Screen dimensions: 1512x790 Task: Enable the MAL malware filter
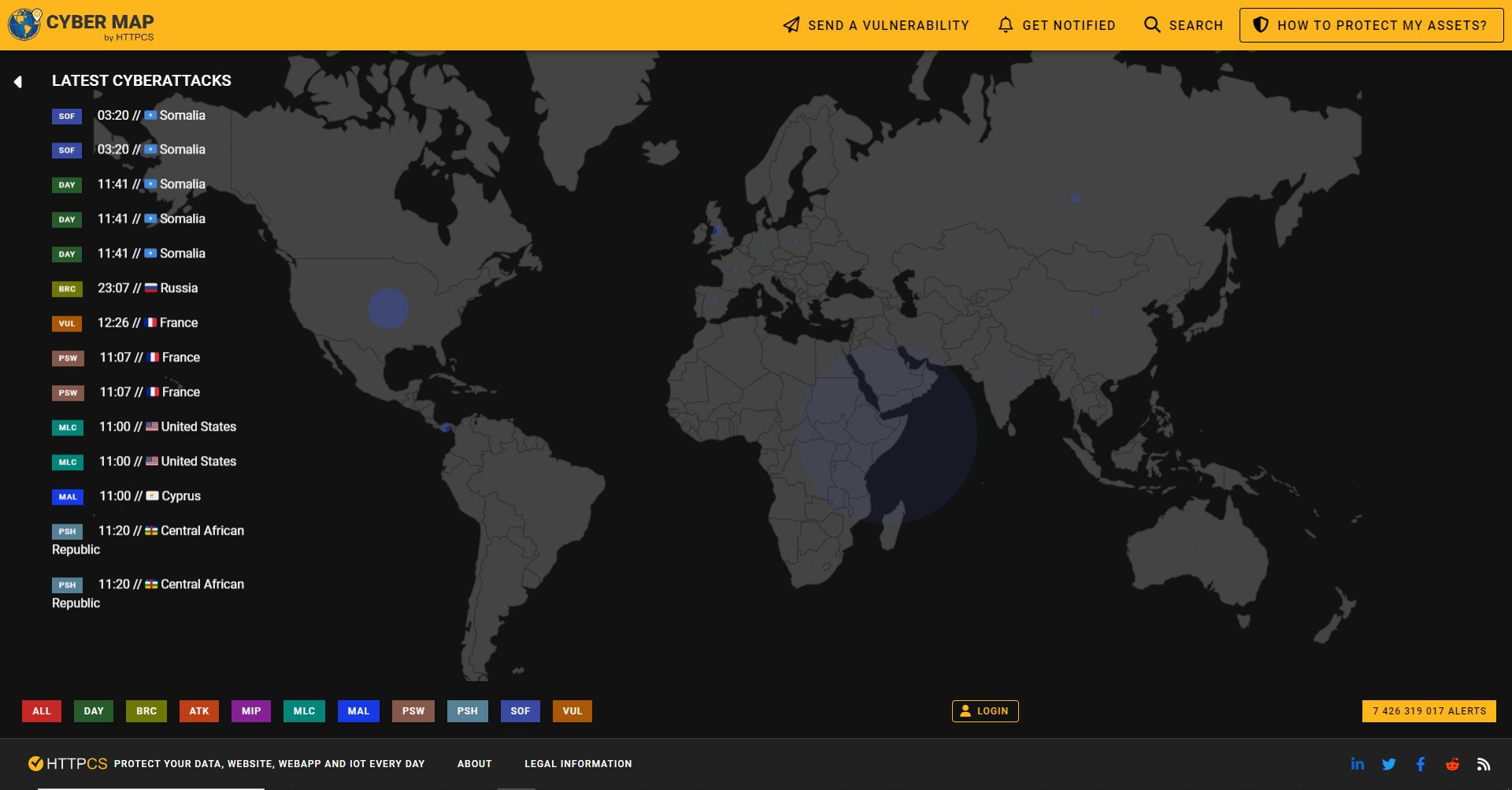click(358, 710)
